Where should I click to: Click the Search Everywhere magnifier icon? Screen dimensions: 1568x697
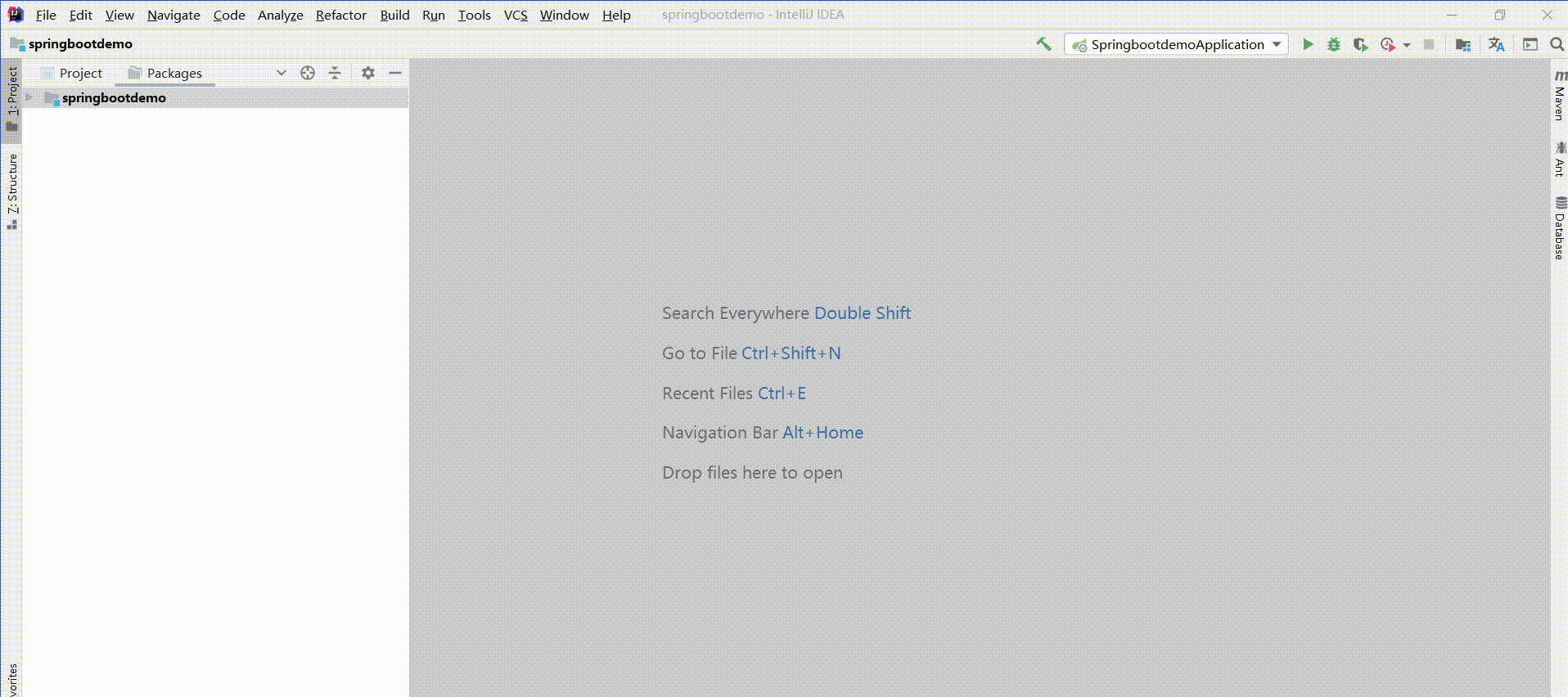coord(1557,44)
